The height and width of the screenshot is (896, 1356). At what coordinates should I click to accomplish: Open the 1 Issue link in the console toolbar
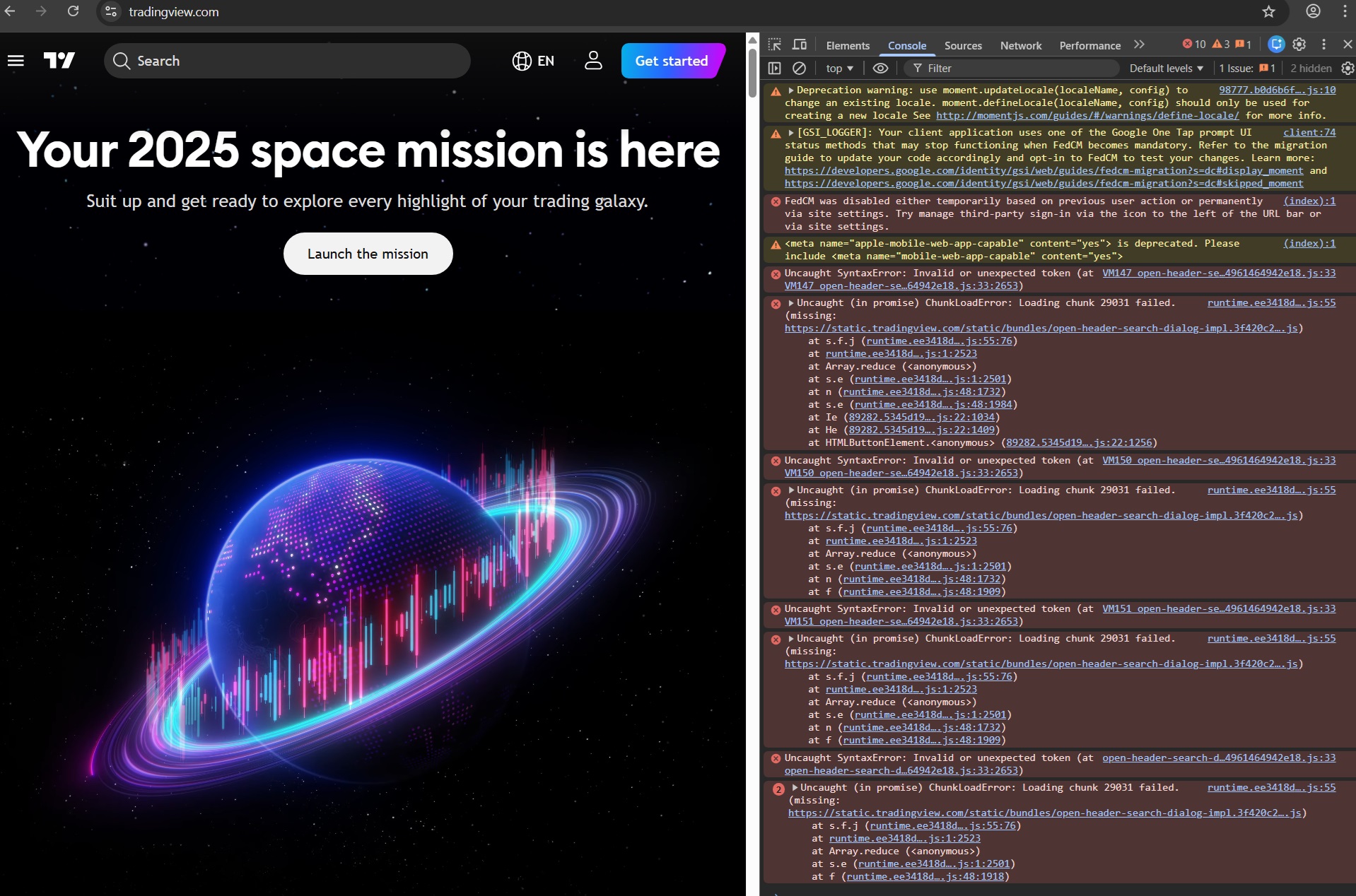tap(1247, 68)
